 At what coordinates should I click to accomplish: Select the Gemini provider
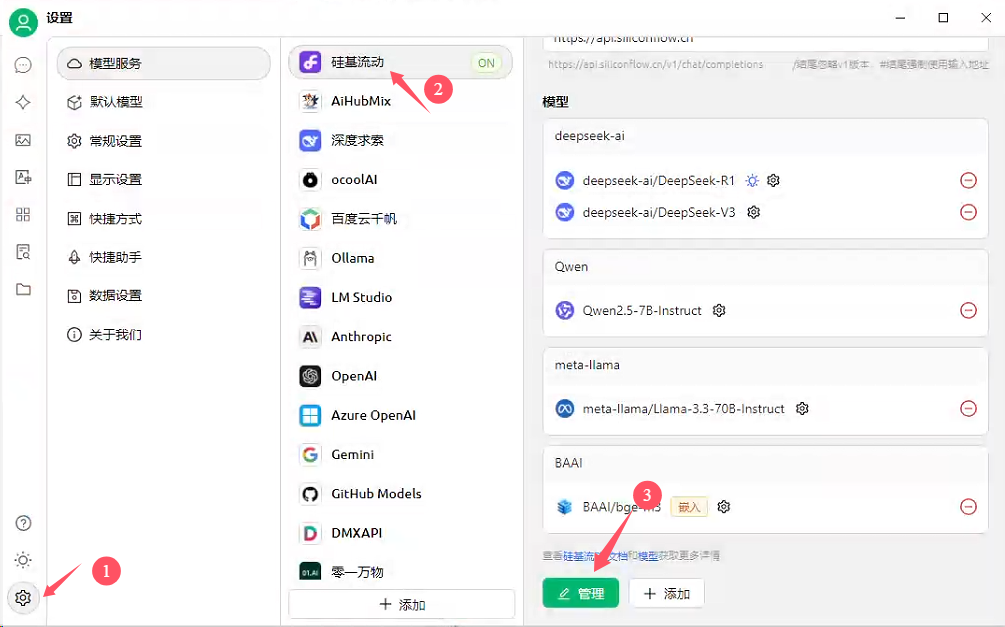(x=401, y=455)
